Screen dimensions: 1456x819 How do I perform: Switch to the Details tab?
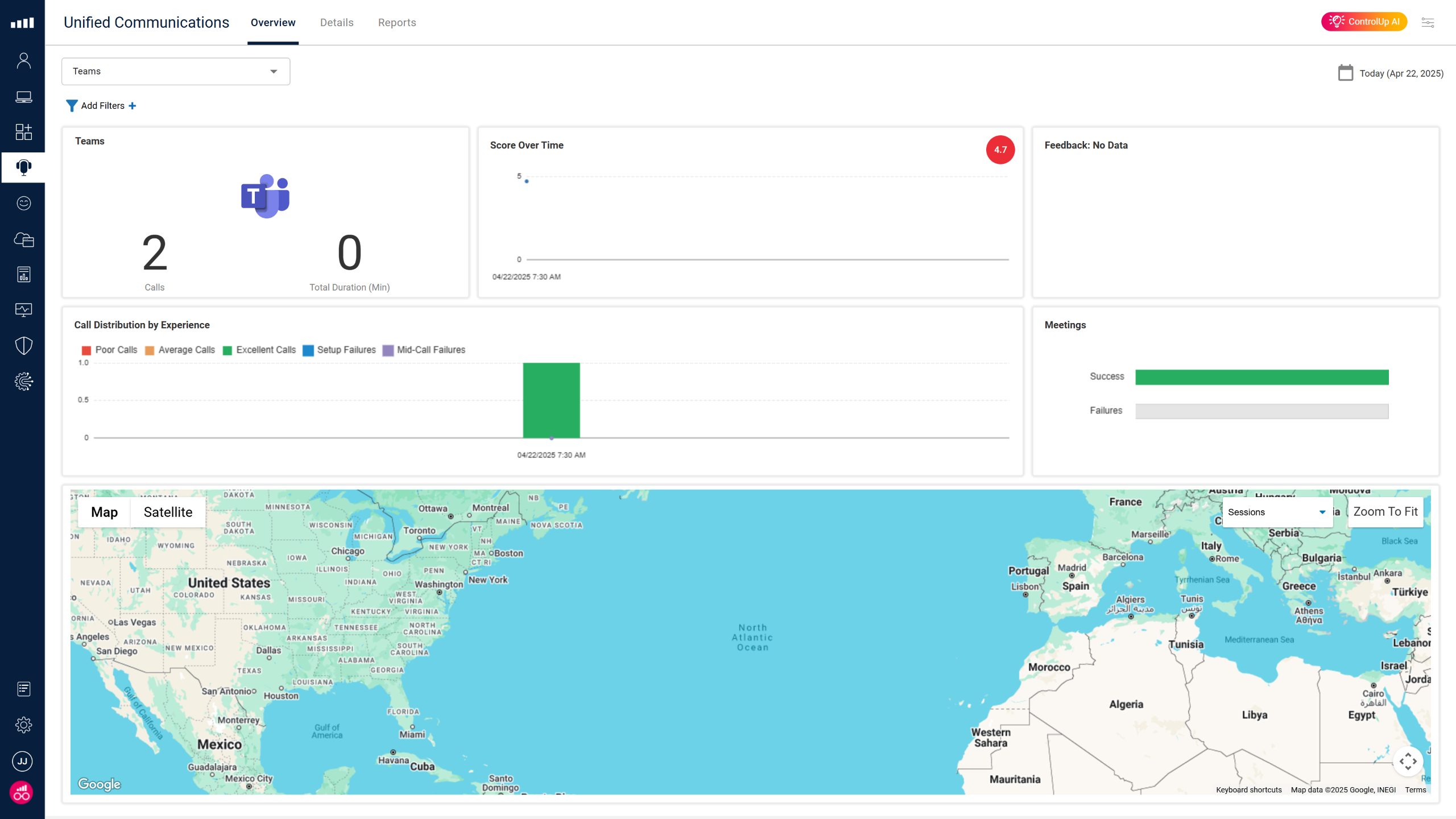(x=336, y=22)
